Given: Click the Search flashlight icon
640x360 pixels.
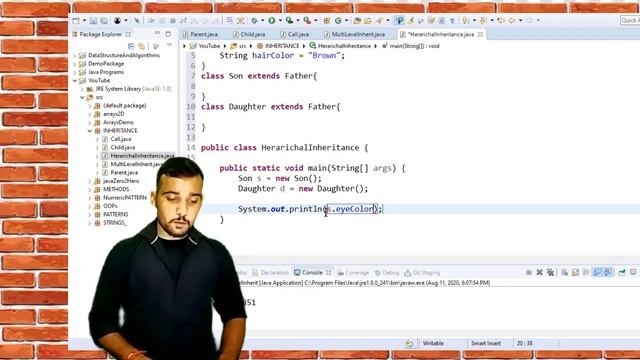Looking at the screenshot, I should (x=379, y=20).
